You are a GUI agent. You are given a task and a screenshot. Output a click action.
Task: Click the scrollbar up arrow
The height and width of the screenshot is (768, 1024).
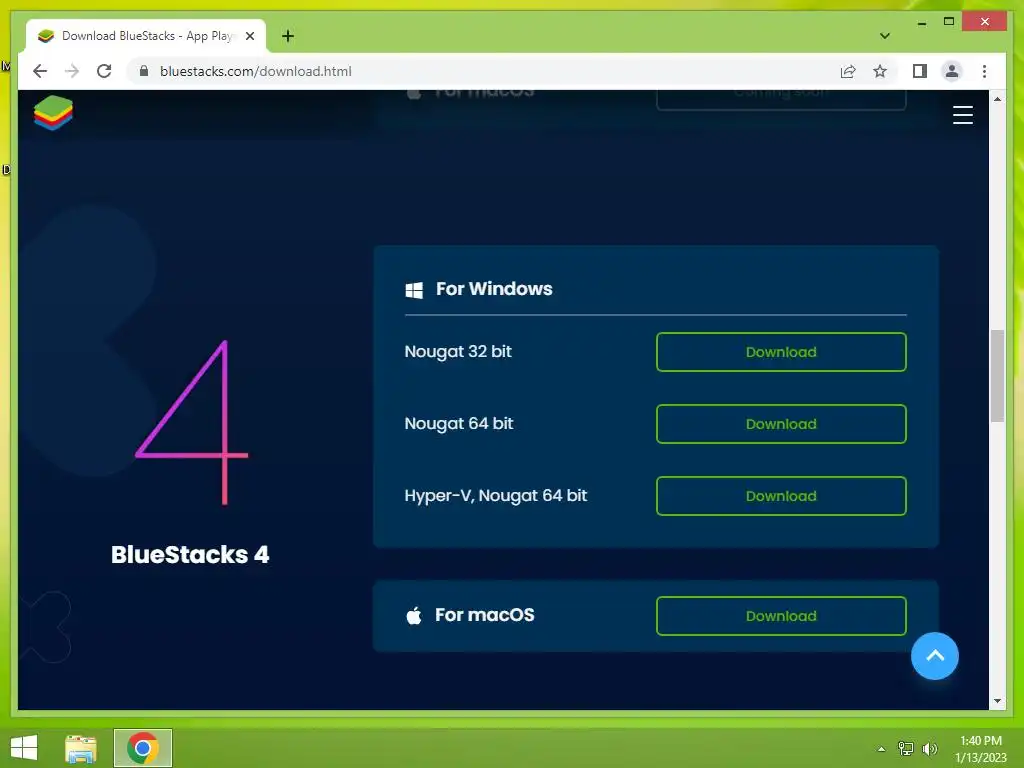click(997, 99)
